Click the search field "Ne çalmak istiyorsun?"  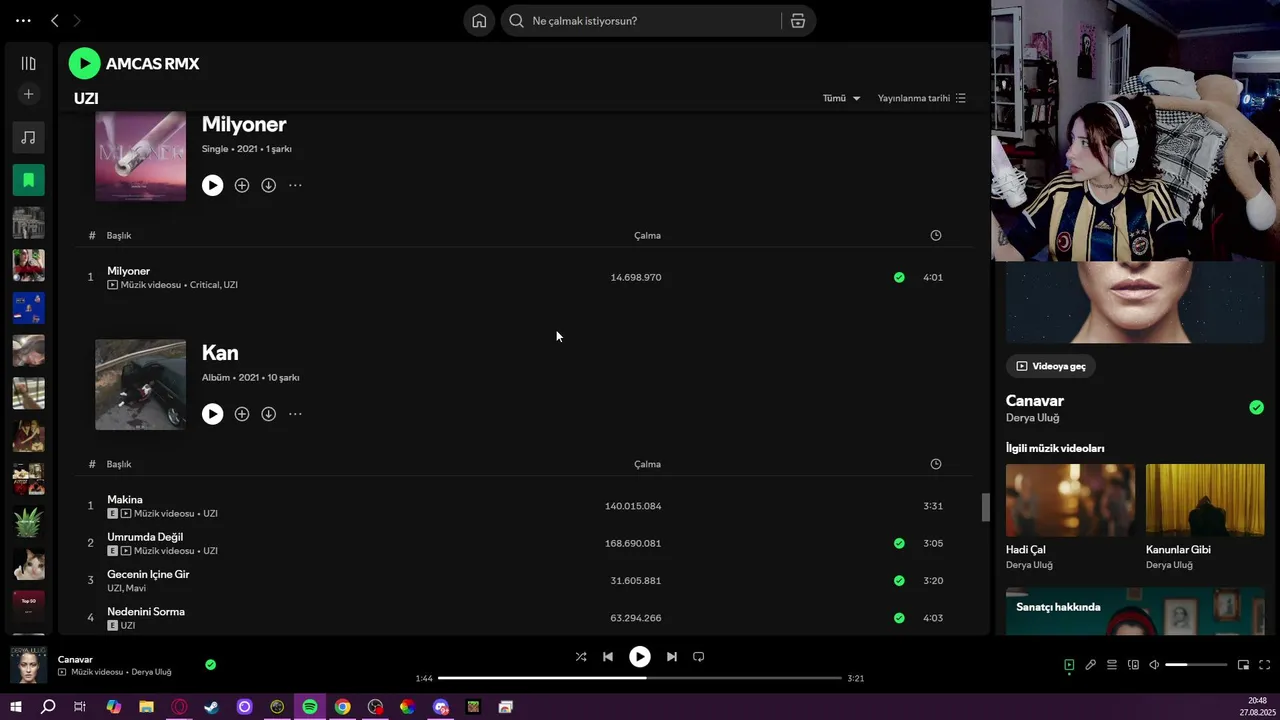click(x=640, y=21)
